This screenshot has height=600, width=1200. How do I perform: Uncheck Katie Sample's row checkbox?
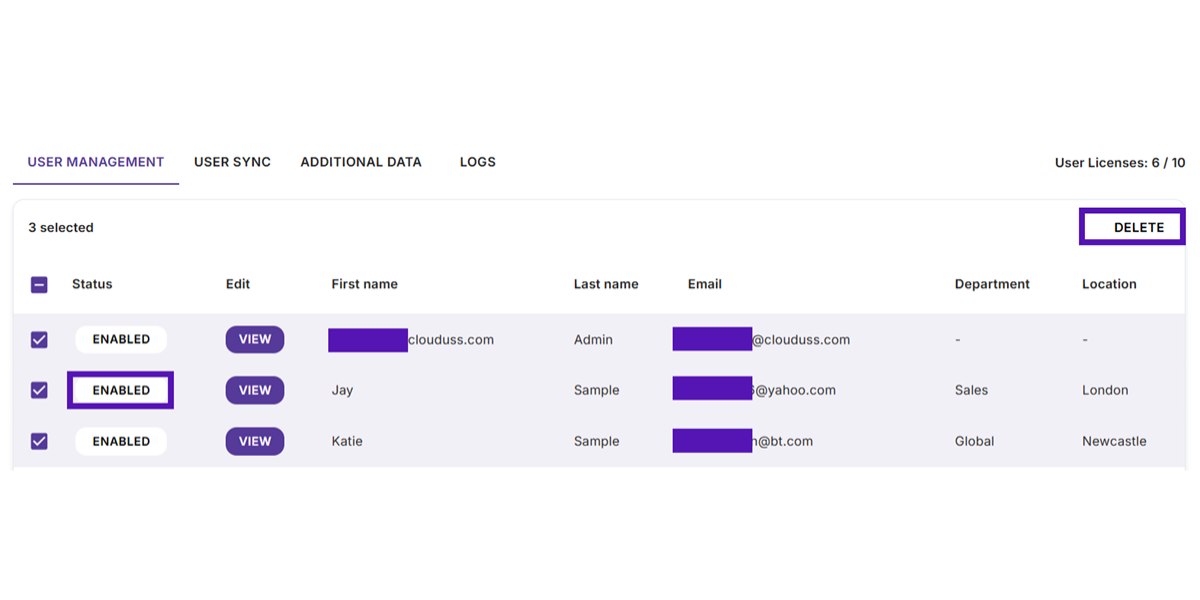[39, 441]
